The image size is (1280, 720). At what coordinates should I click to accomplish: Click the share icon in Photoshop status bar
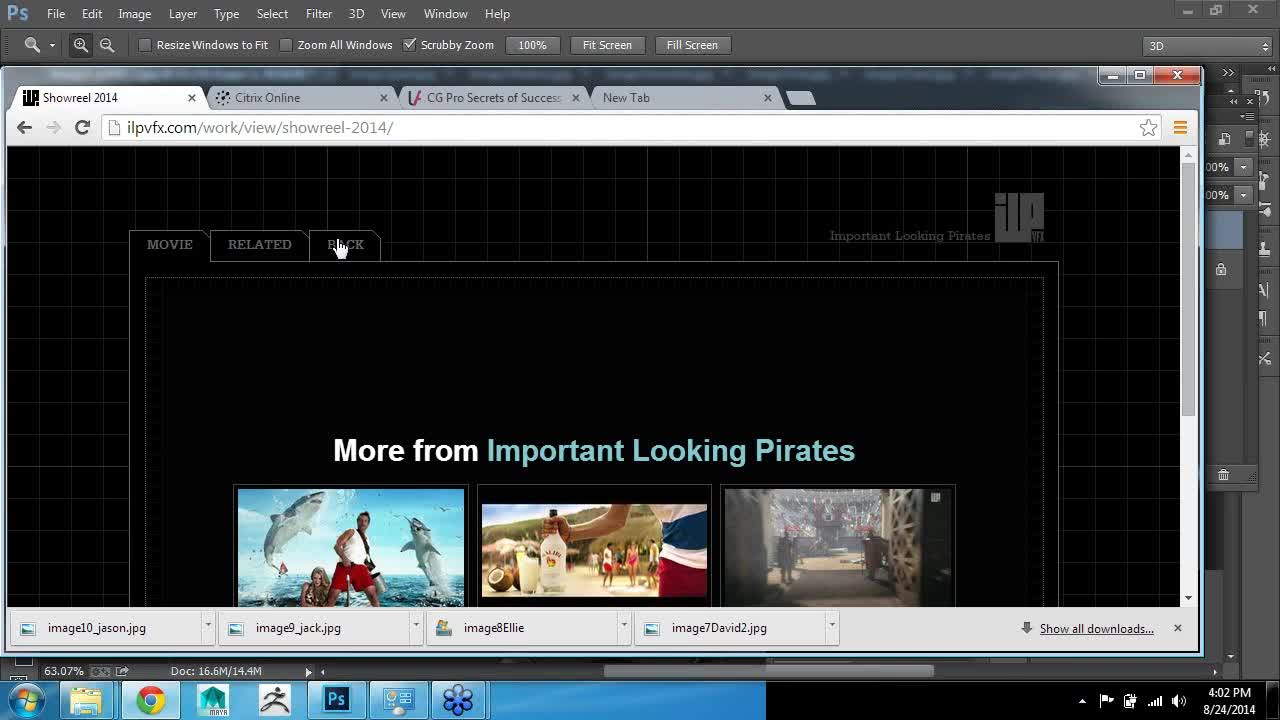(x=122, y=671)
